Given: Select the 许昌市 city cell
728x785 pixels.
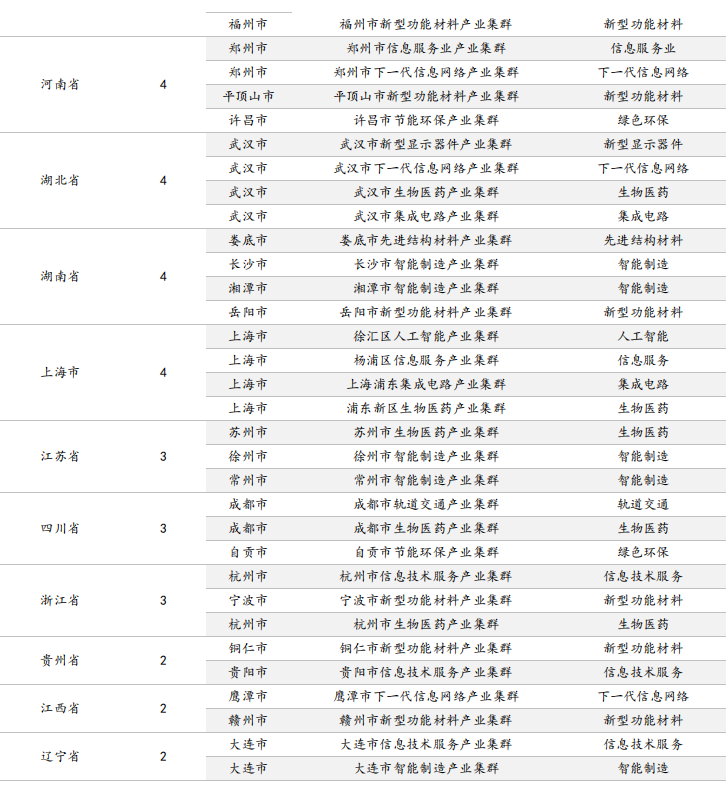Looking at the screenshot, I should pos(248,120).
